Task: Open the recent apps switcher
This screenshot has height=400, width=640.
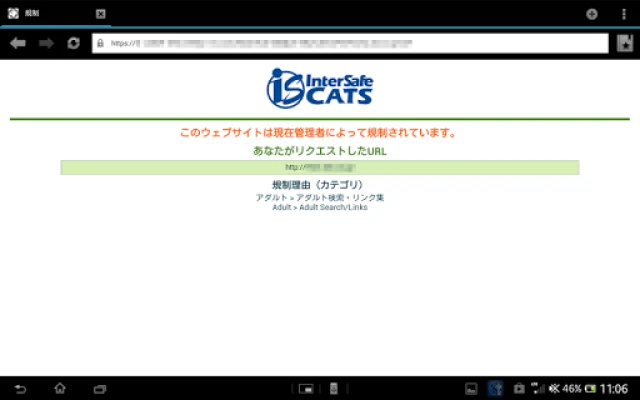Action: click(x=99, y=388)
